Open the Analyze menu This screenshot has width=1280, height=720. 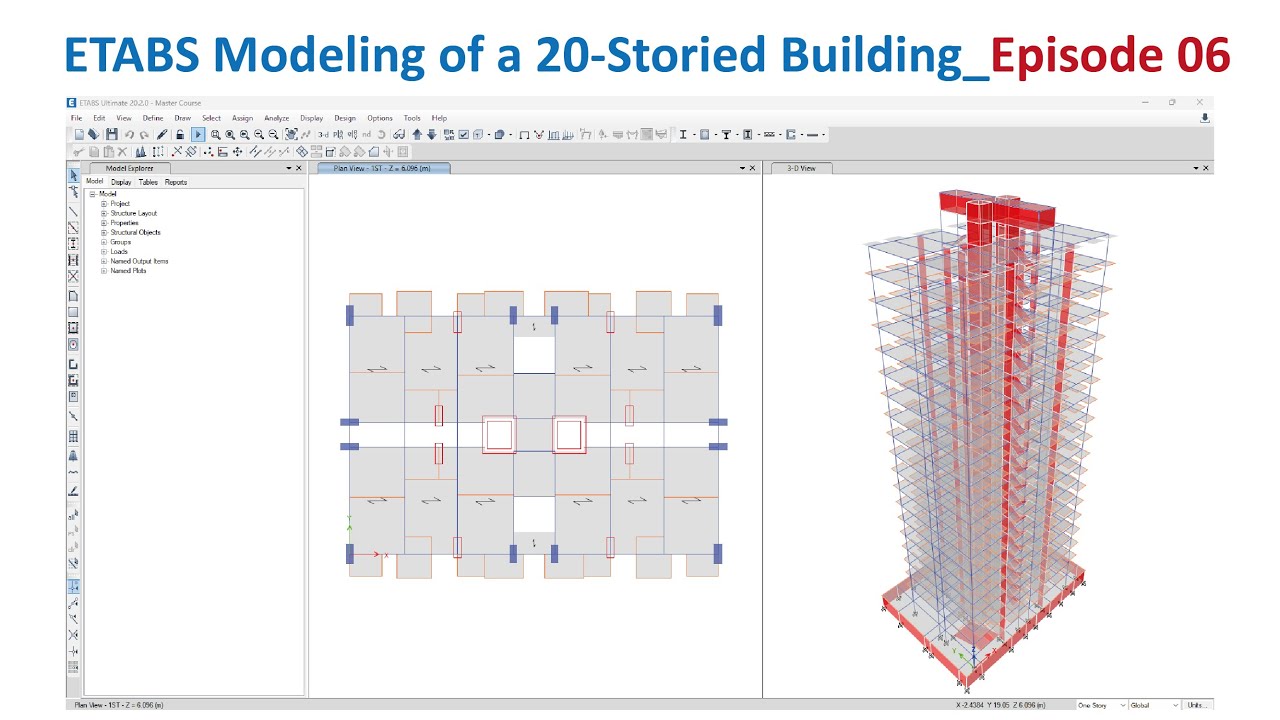pos(277,118)
